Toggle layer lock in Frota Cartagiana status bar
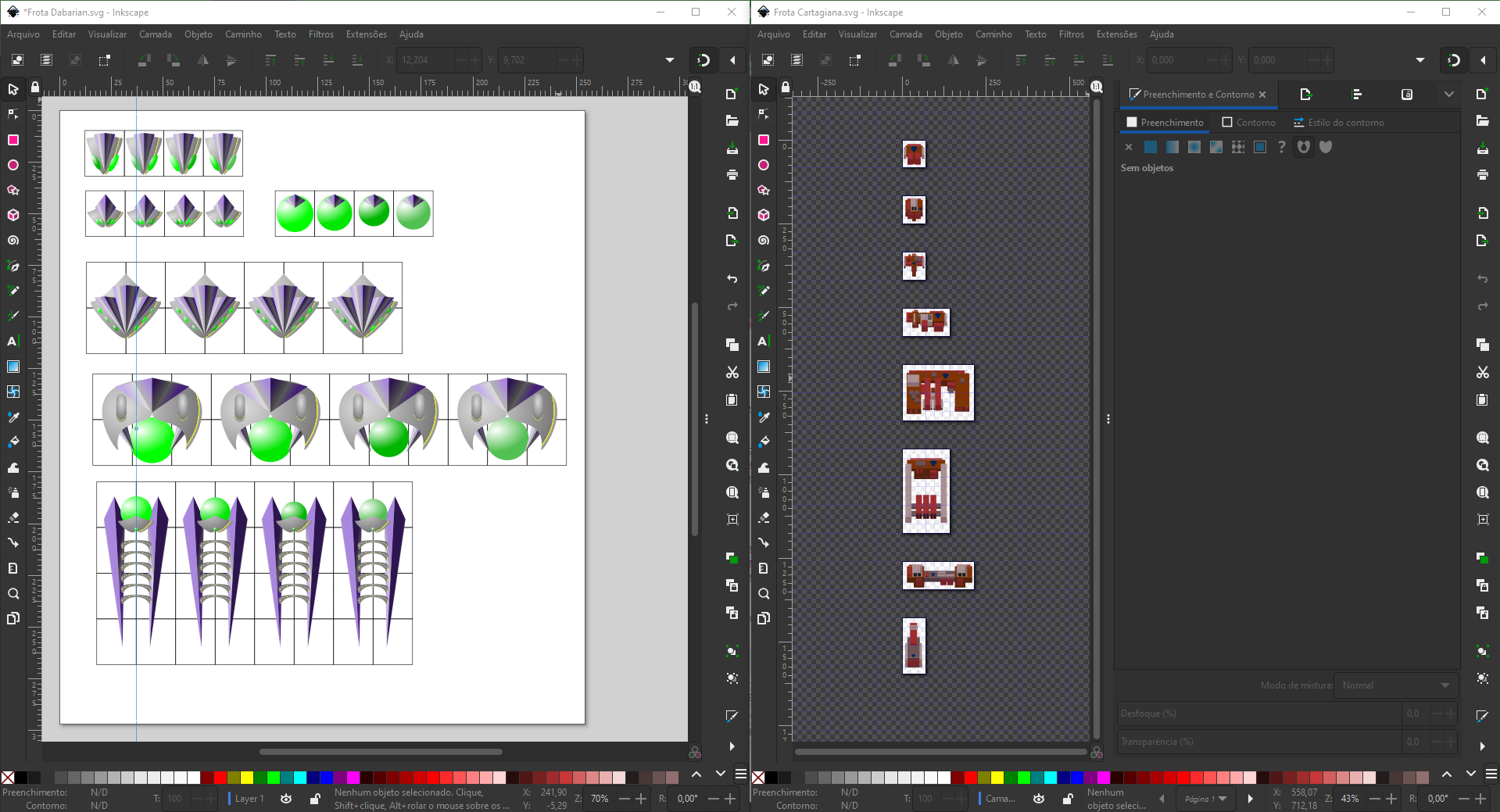The height and width of the screenshot is (812, 1500). (1067, 799)
